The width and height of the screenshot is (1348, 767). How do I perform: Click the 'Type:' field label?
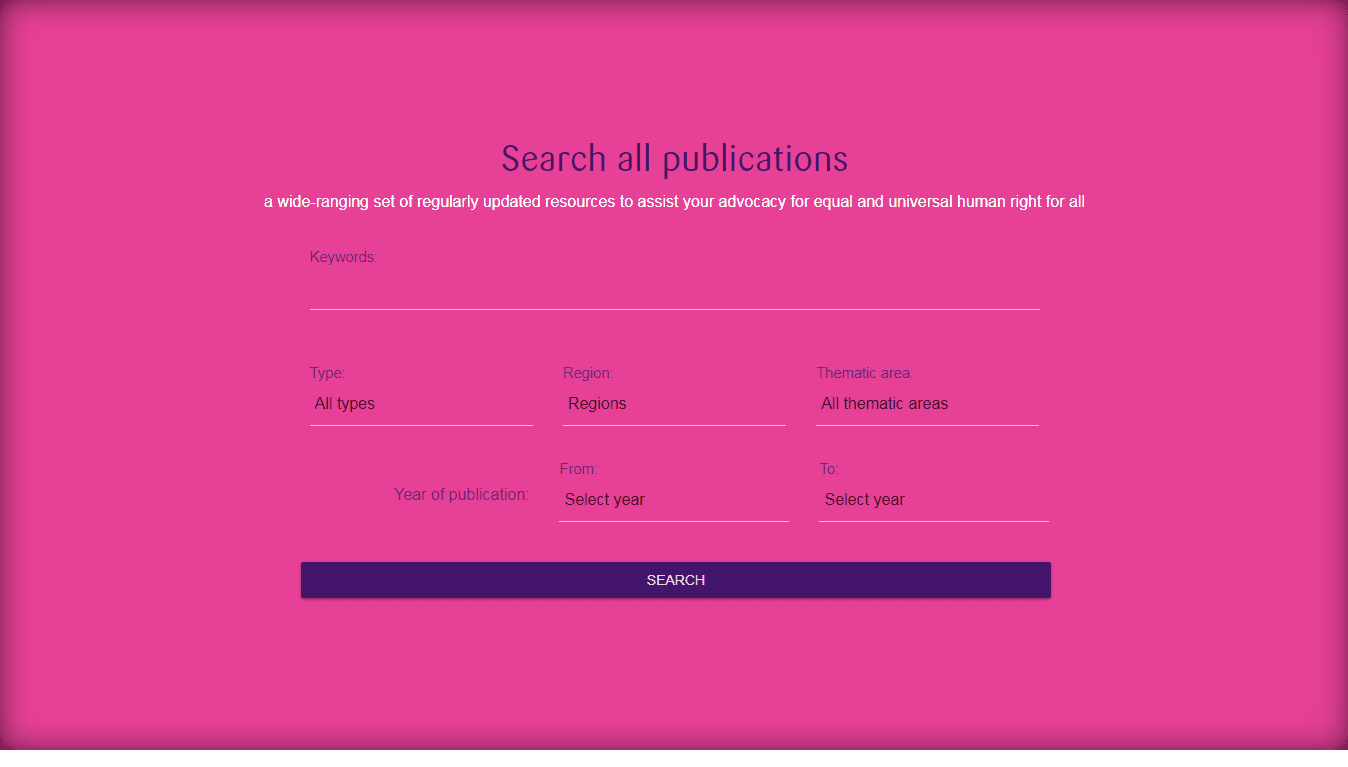click(327, 373)
